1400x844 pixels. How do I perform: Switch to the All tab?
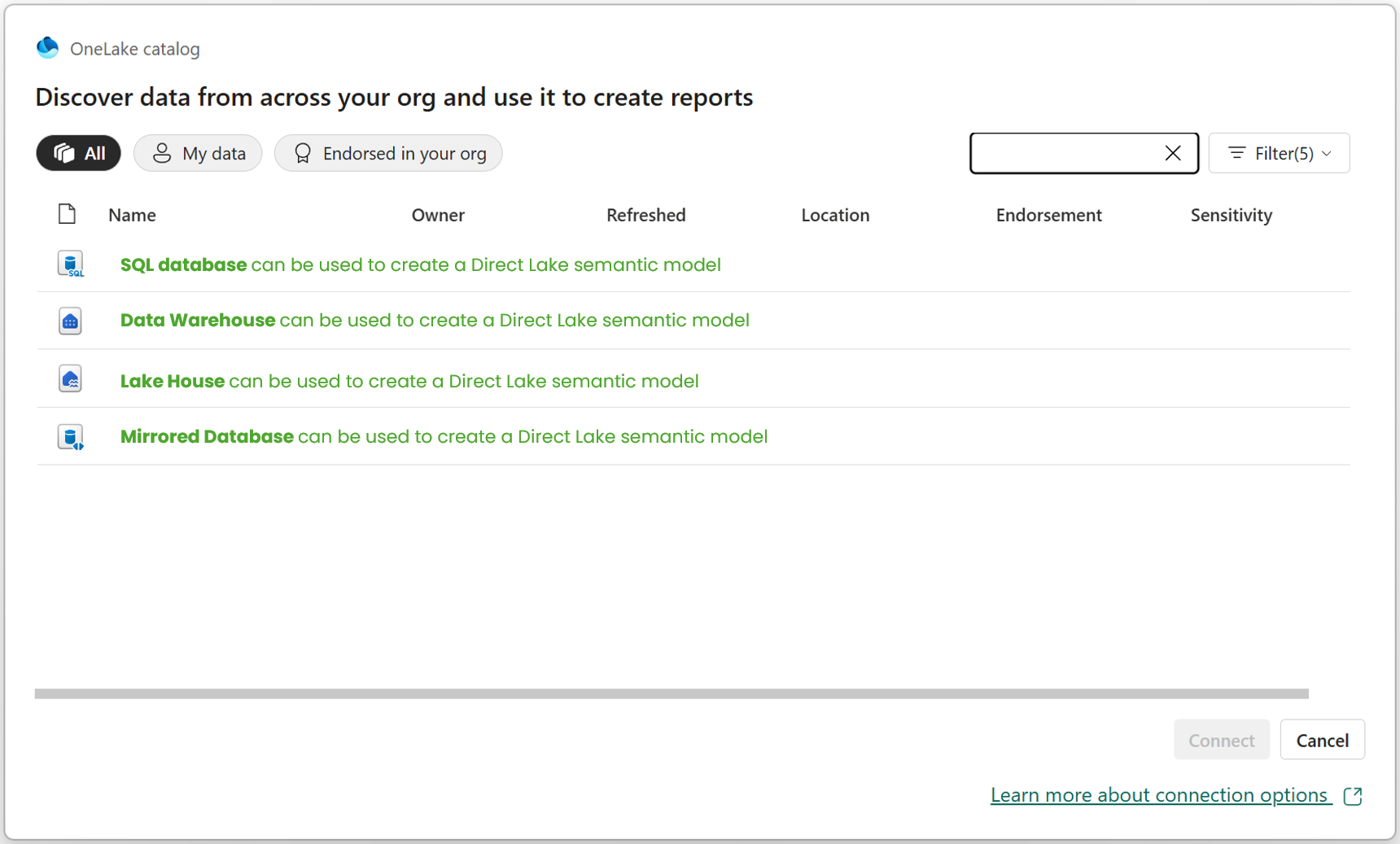78,153
